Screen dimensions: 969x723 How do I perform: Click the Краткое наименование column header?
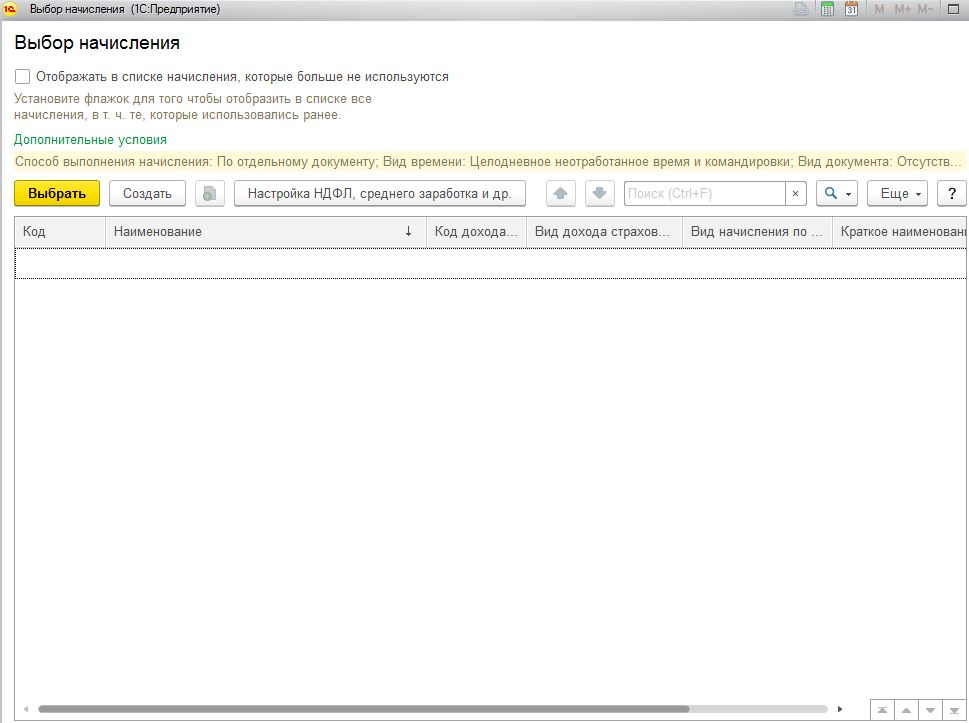tap(899, 232)
